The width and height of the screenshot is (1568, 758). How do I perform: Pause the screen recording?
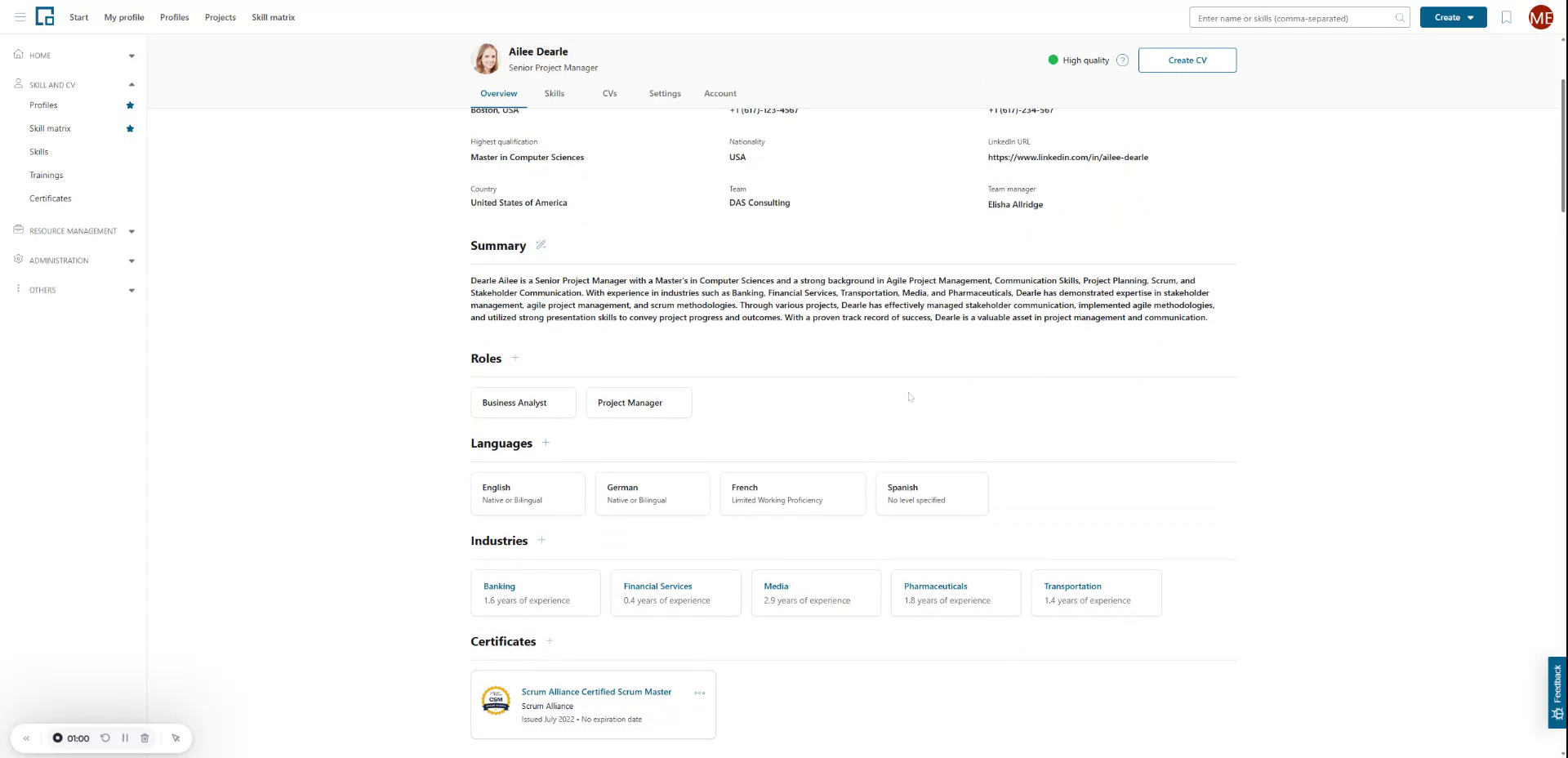click(125, 738)
